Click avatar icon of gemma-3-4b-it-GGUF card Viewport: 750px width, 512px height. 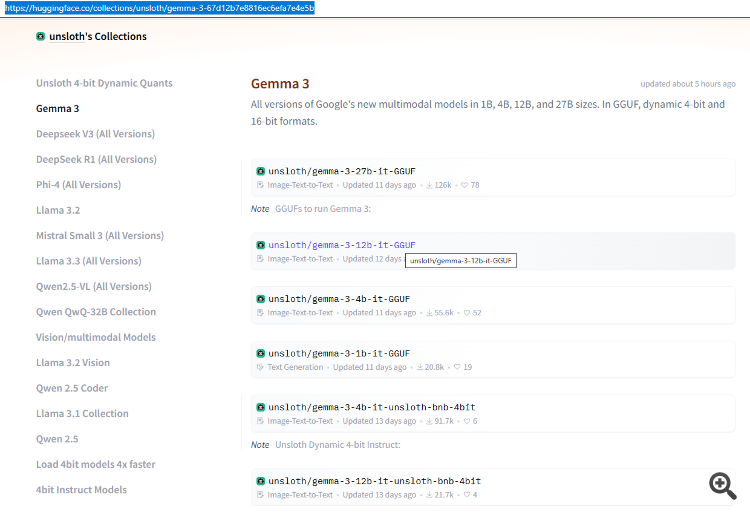[x=261, y=299]
